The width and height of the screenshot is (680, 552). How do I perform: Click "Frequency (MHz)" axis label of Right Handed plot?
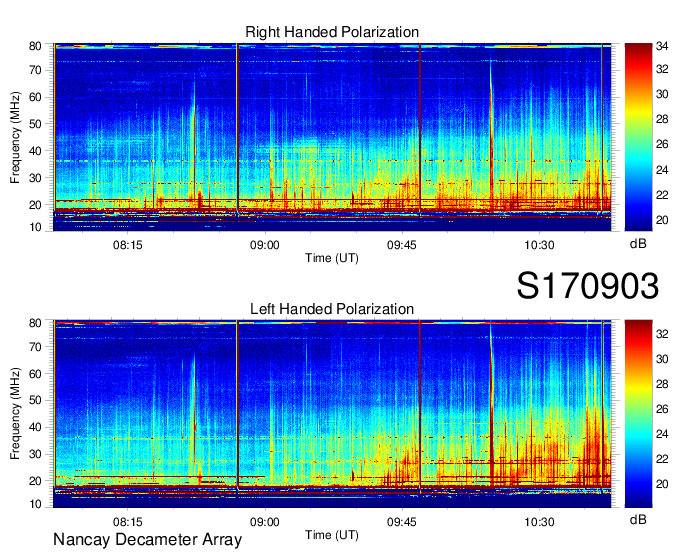15,137
